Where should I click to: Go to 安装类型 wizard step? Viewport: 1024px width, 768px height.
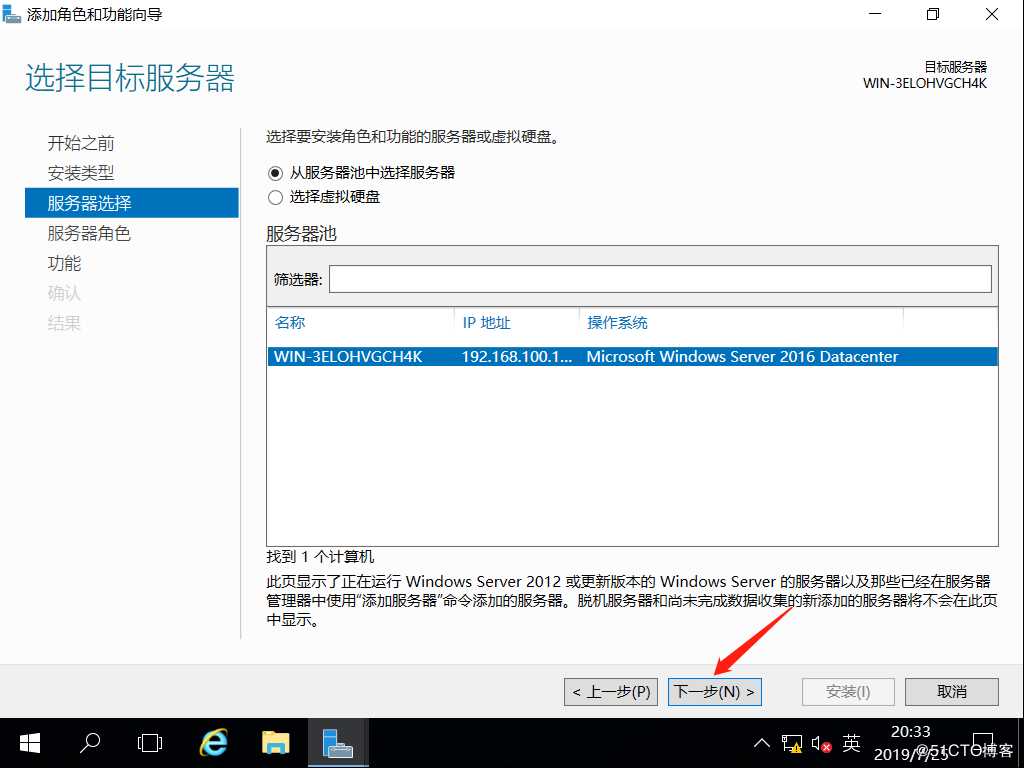(x=81, y=173)
